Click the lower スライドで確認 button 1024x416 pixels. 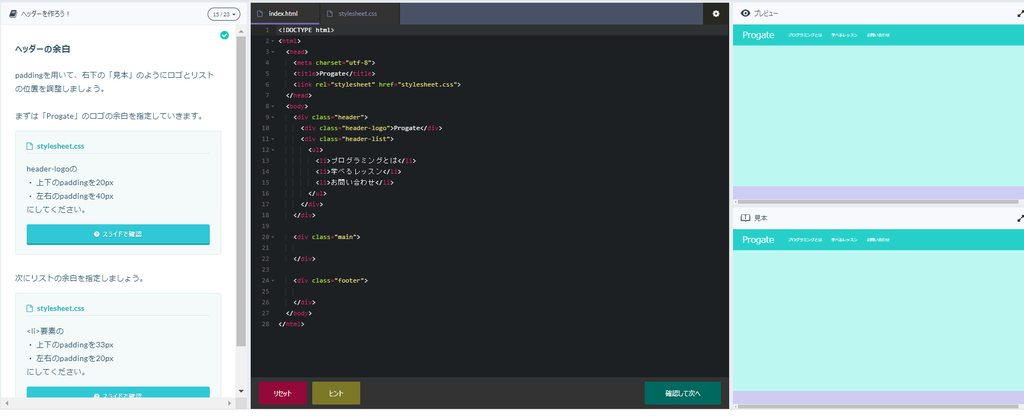118,392
